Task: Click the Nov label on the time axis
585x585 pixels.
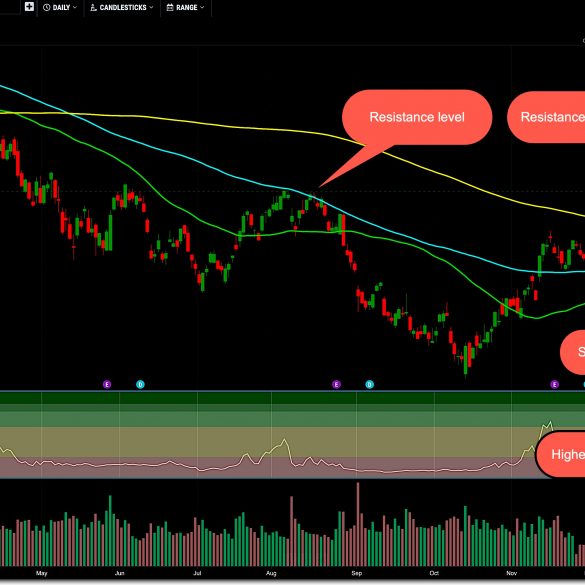Action: click(x=512, y=573)
